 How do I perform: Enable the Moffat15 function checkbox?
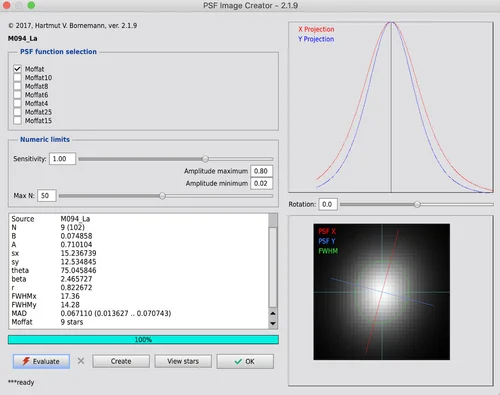tap(17, 121)
